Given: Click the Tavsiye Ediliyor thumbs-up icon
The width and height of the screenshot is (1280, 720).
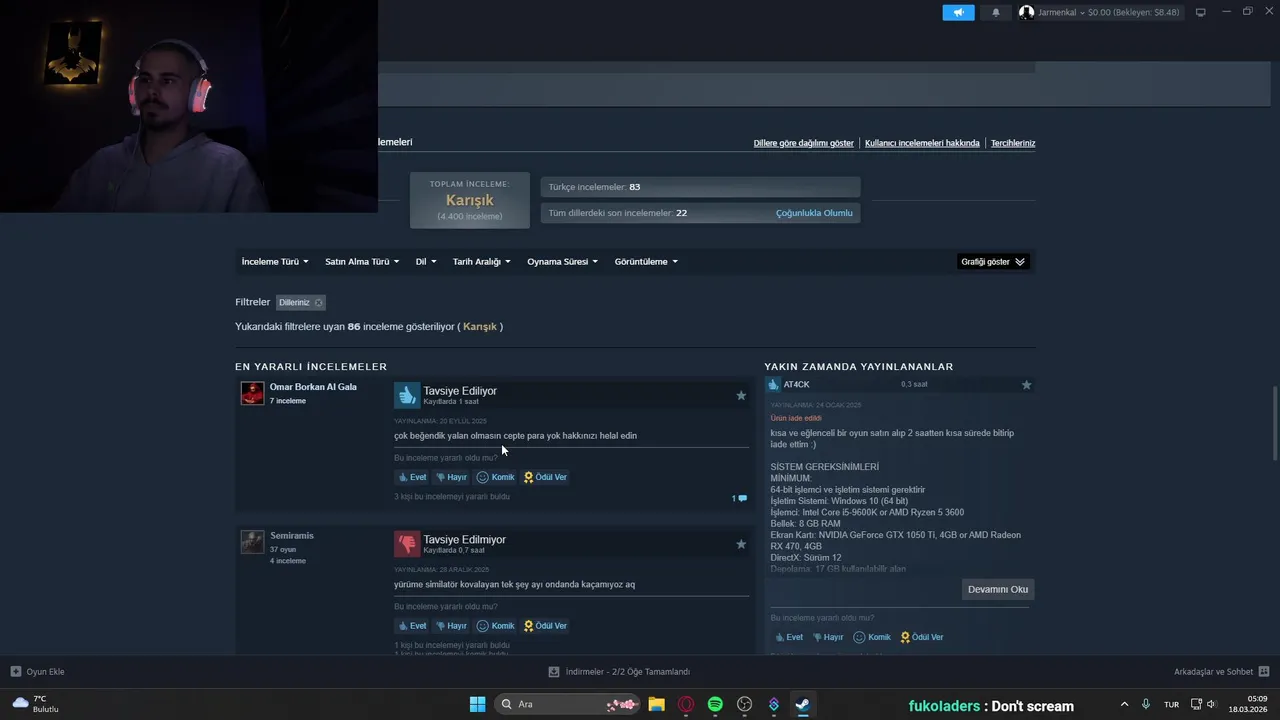Looking at the screenshot, I should coord(407,395).
